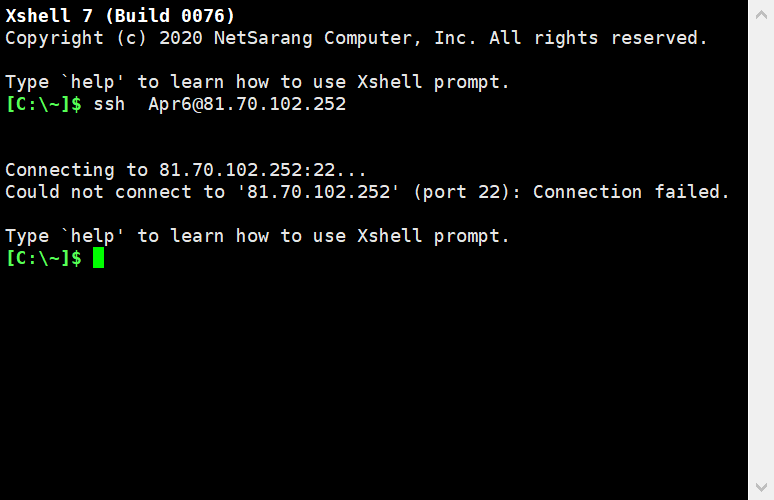Click the vertical scrollbar track

[761, 250]
